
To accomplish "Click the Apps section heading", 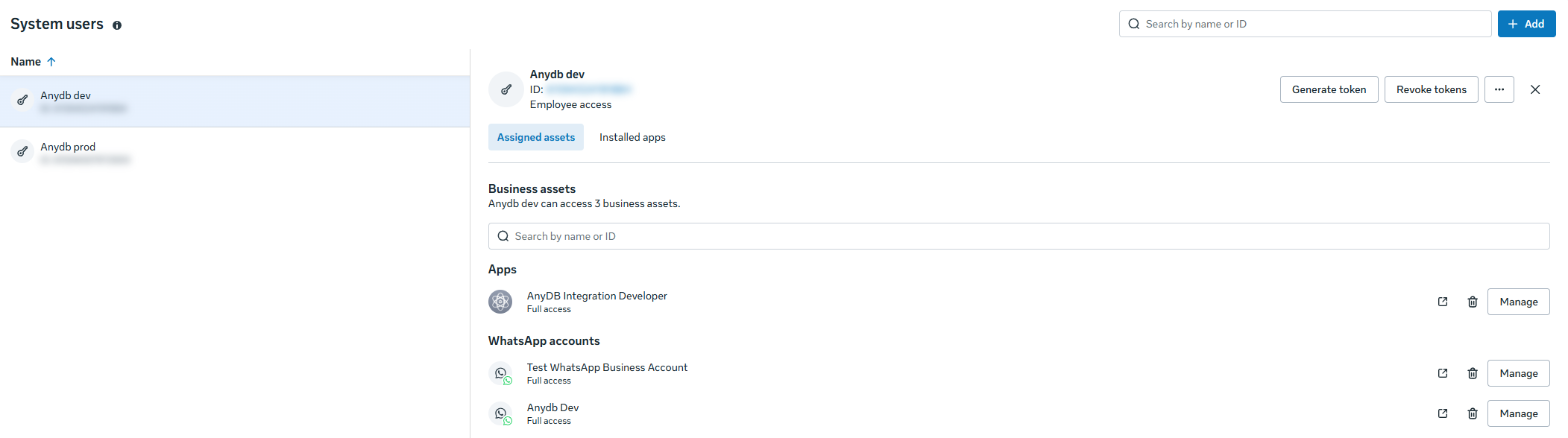I will point(502,270).
